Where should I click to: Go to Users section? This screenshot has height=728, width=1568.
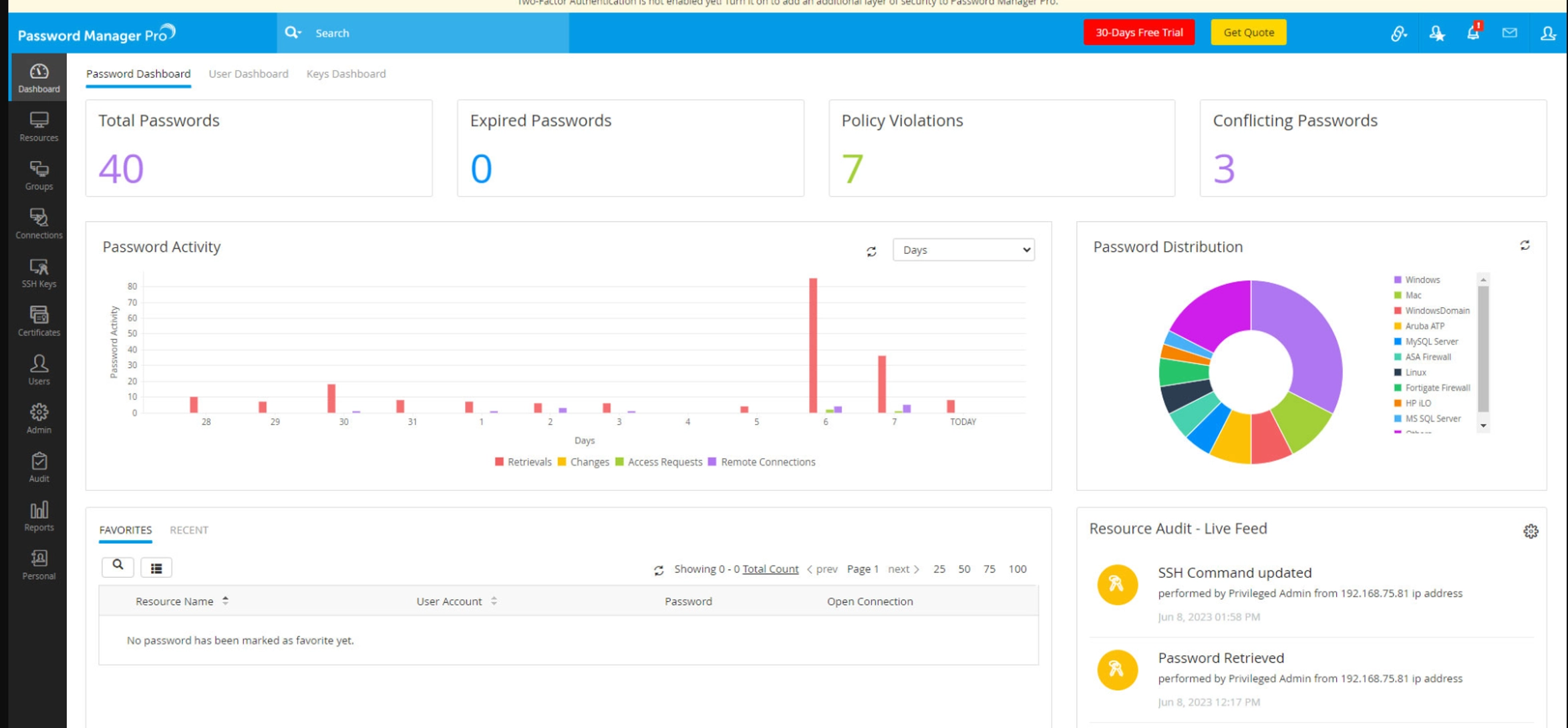[39, 370]
